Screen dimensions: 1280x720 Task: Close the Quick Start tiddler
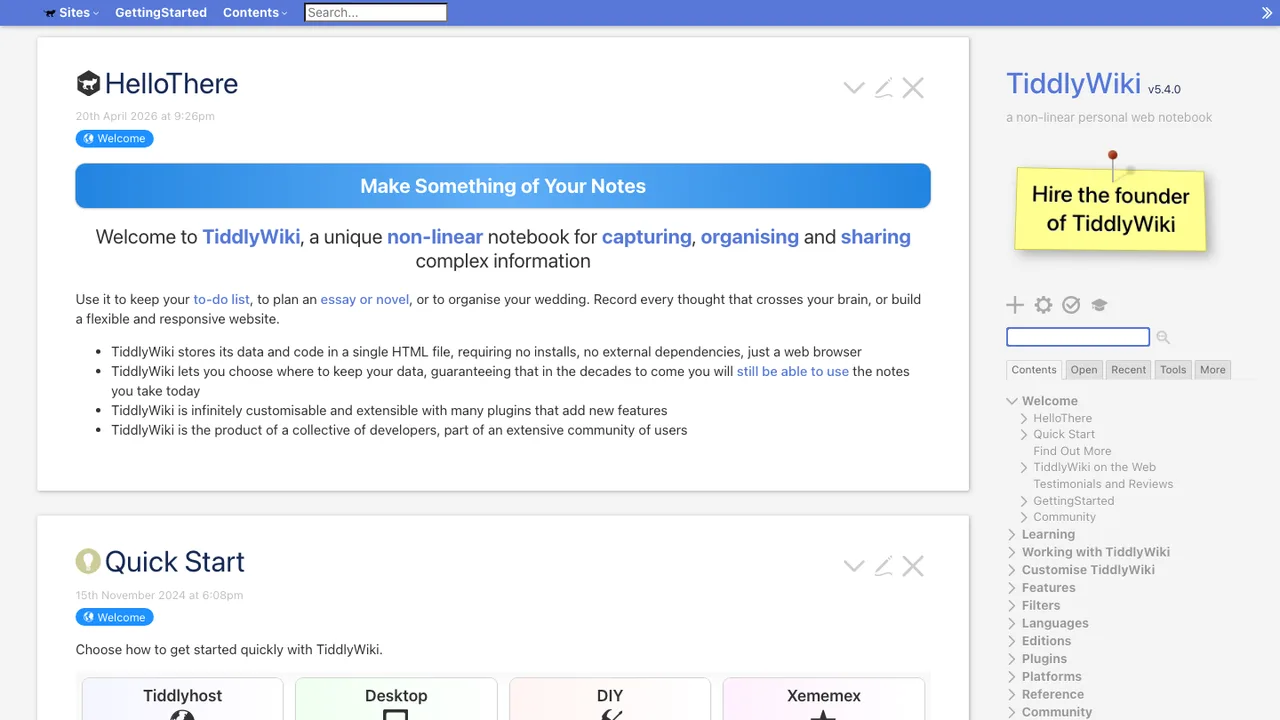[x=913, y=566]
